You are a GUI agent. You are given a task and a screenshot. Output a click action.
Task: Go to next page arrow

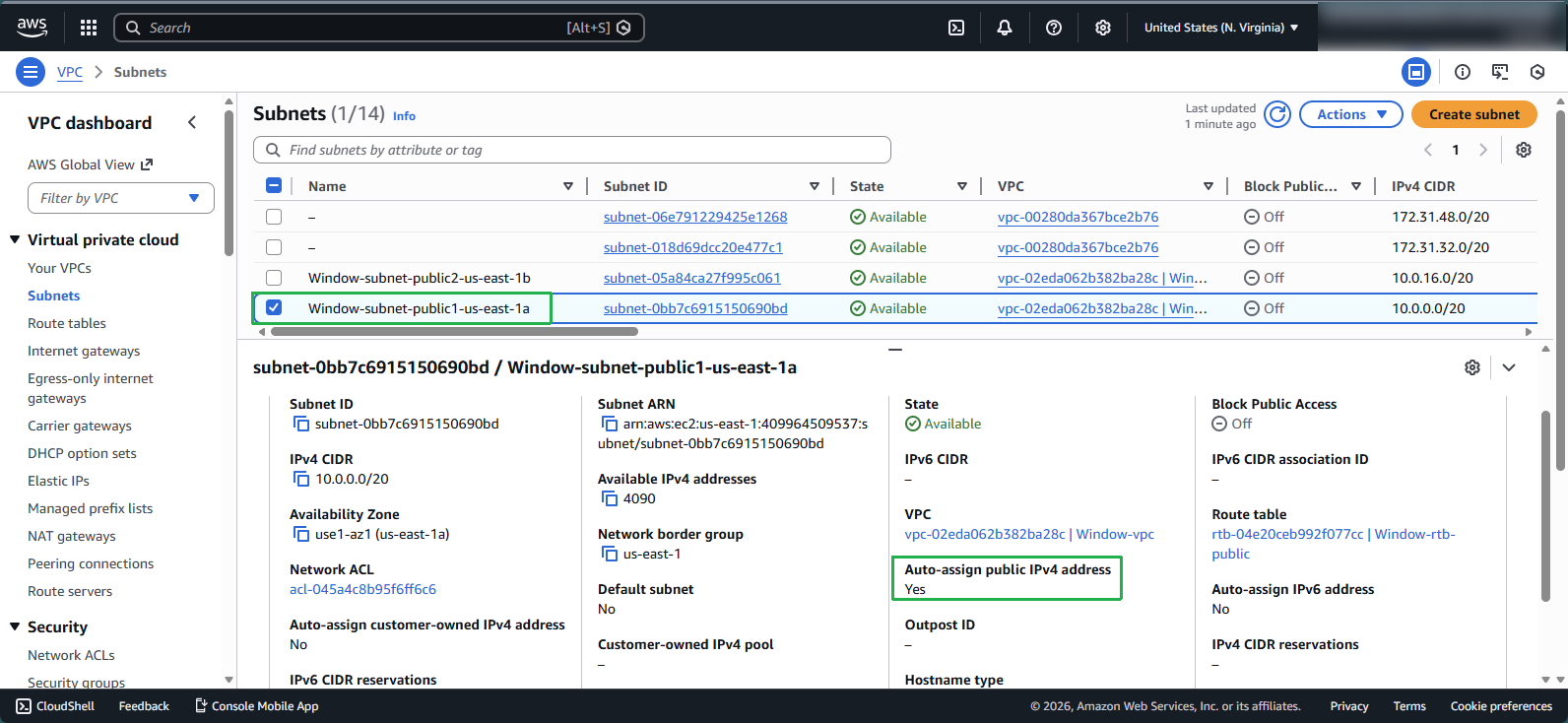[x=1483, y=150]
